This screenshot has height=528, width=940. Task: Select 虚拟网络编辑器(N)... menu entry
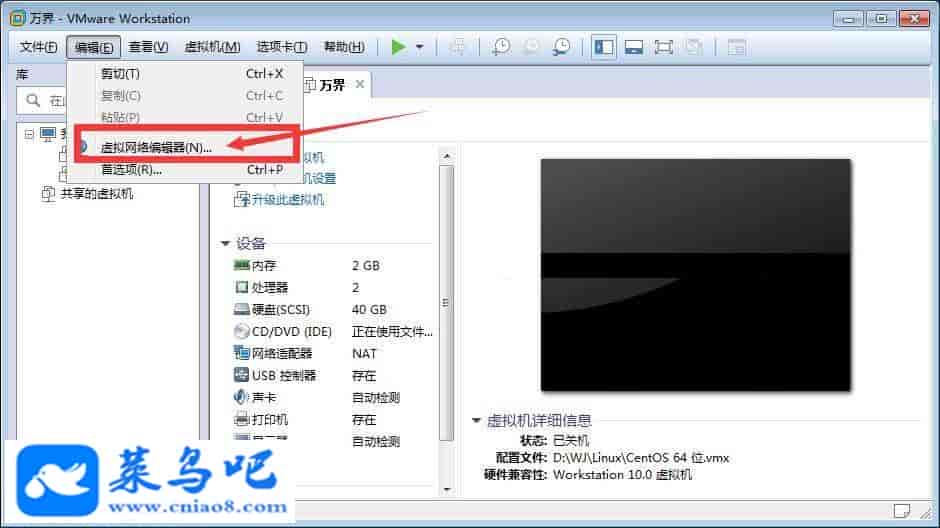(156, 147)
